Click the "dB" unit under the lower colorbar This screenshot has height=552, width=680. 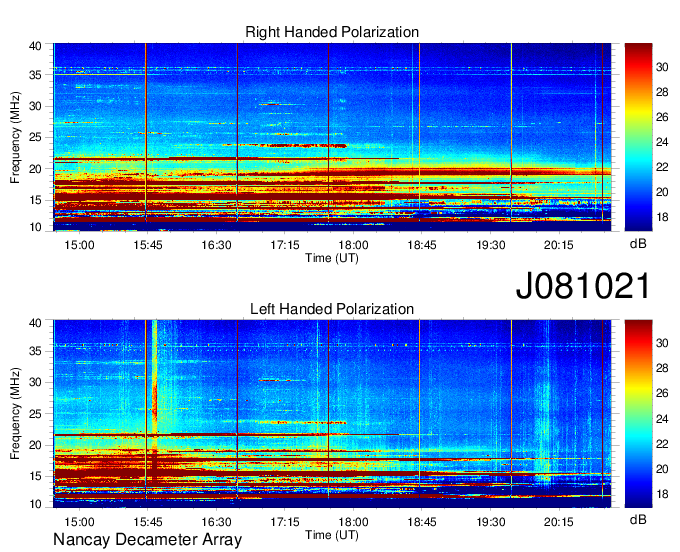coord(638,519)
